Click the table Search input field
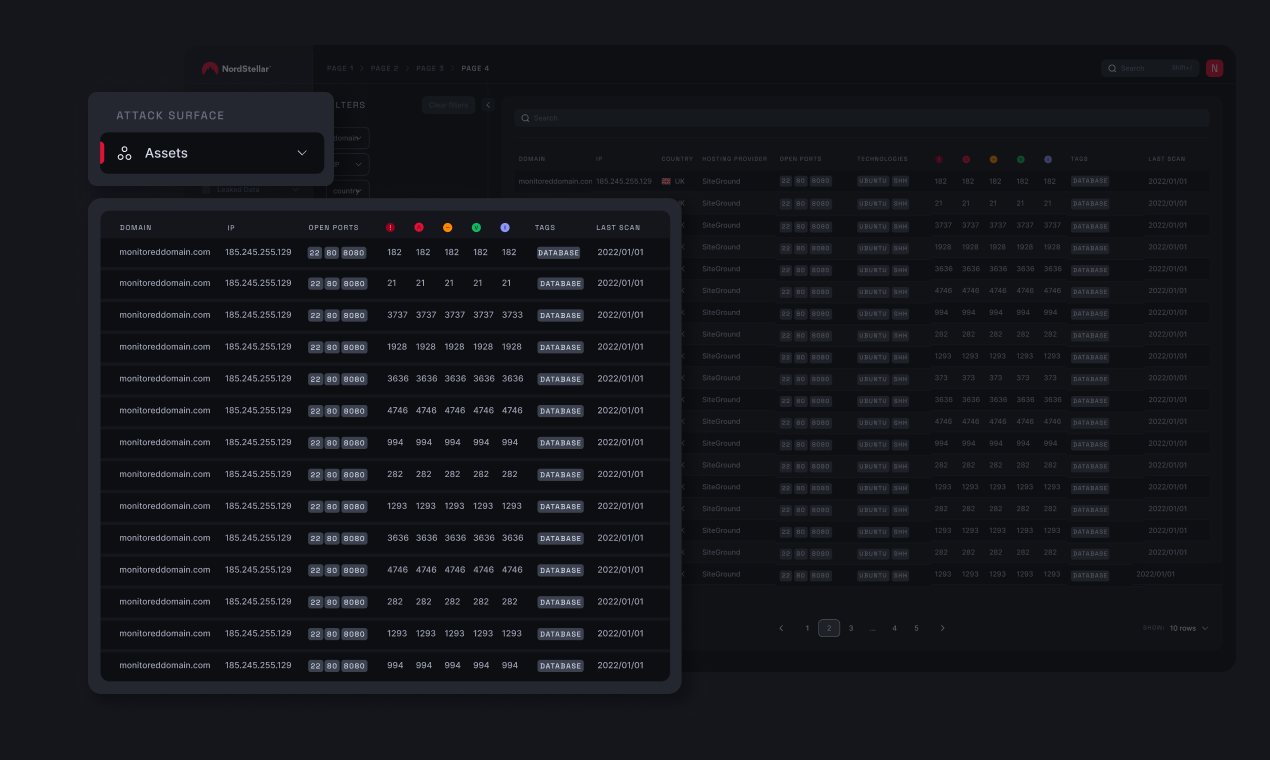The height and width of the screenshot is (760, 1270). (862, 118)
